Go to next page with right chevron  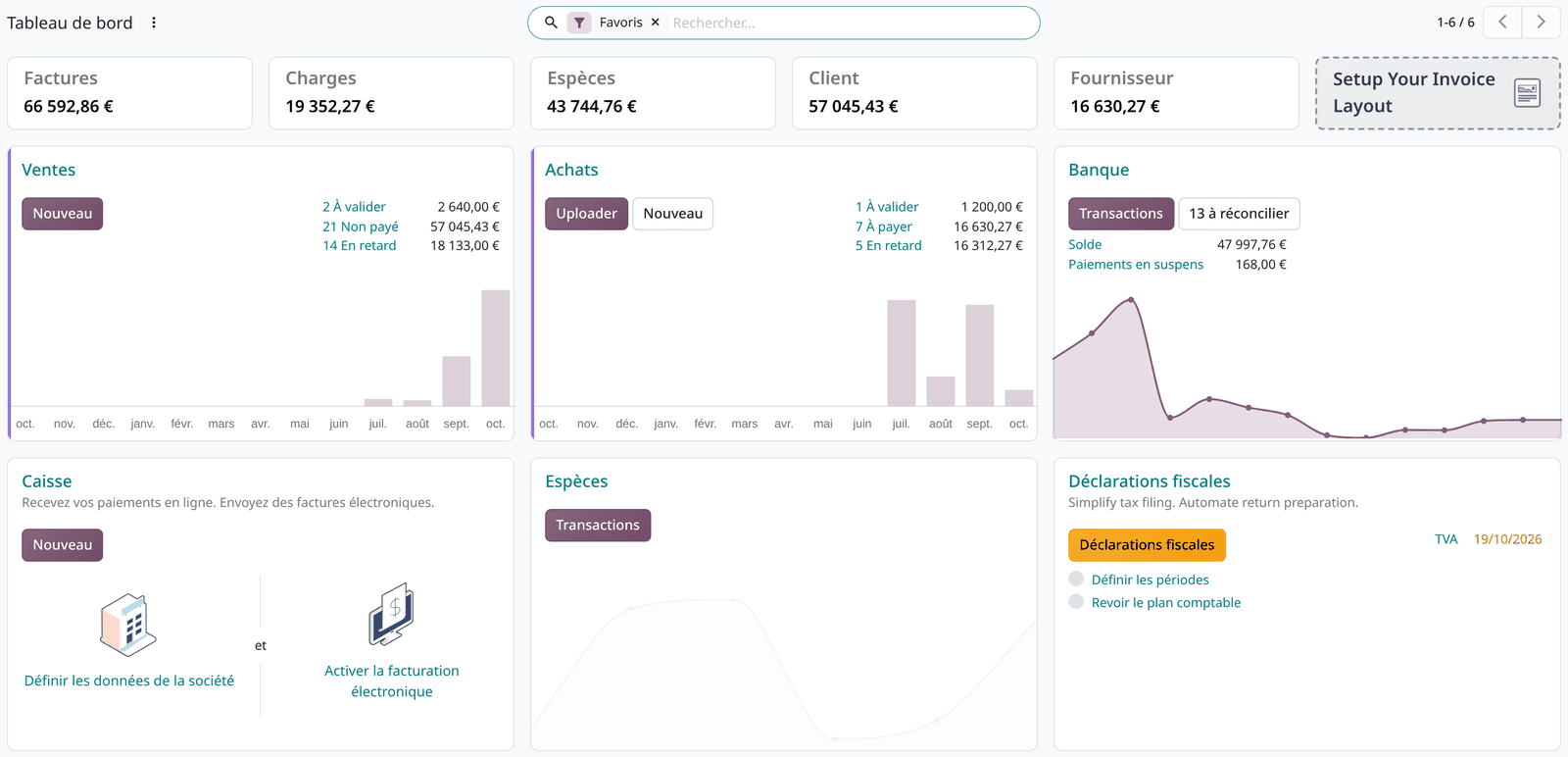point(1541,22)
